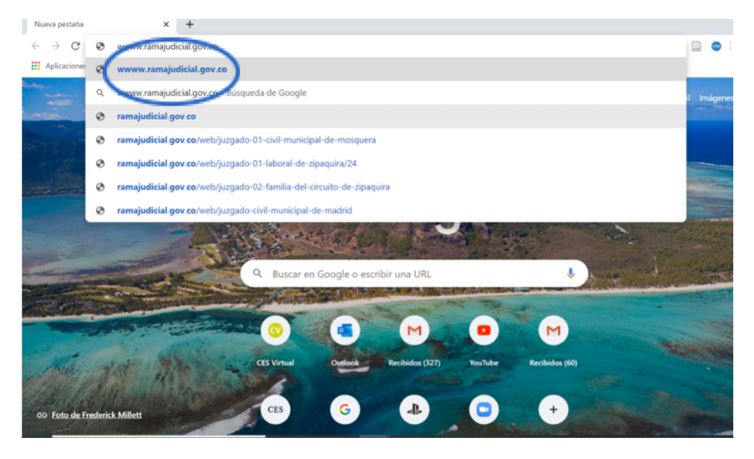The image size is (754, 459).
Task: Open Gmail shortcut Recibidos (327)
Action: (x=414, y=331)
